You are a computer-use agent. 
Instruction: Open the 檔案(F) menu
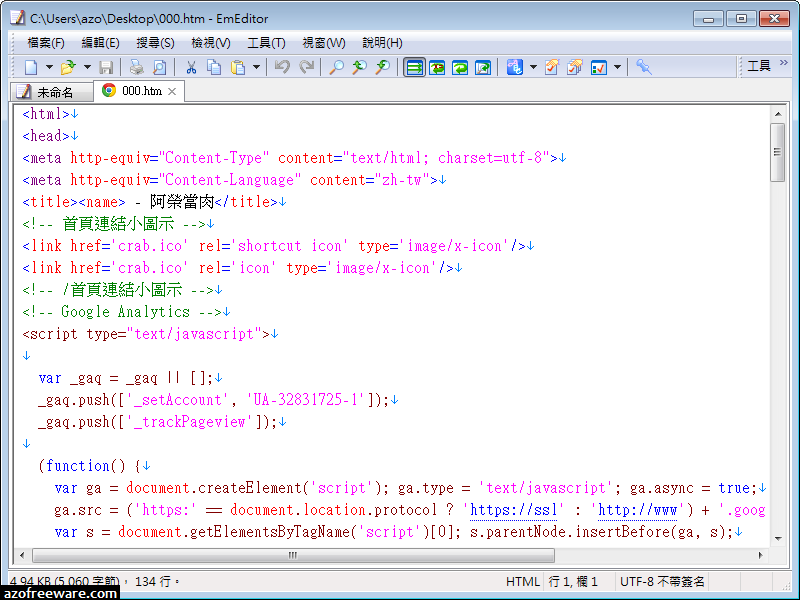[46, 43]
